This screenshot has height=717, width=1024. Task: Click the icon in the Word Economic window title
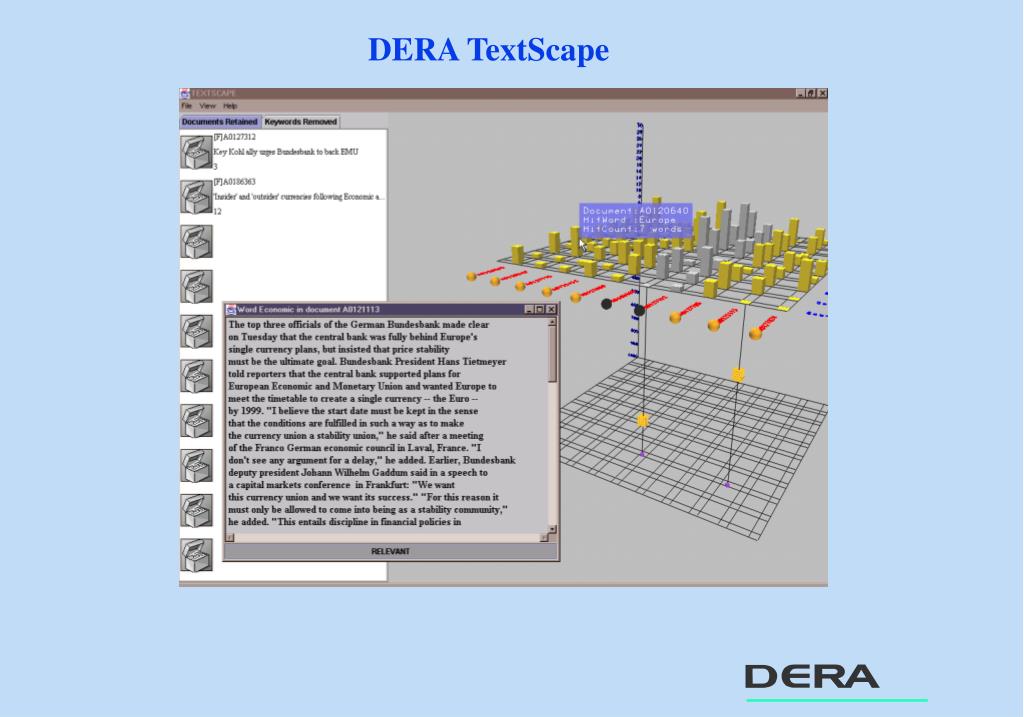pos(231,310)
